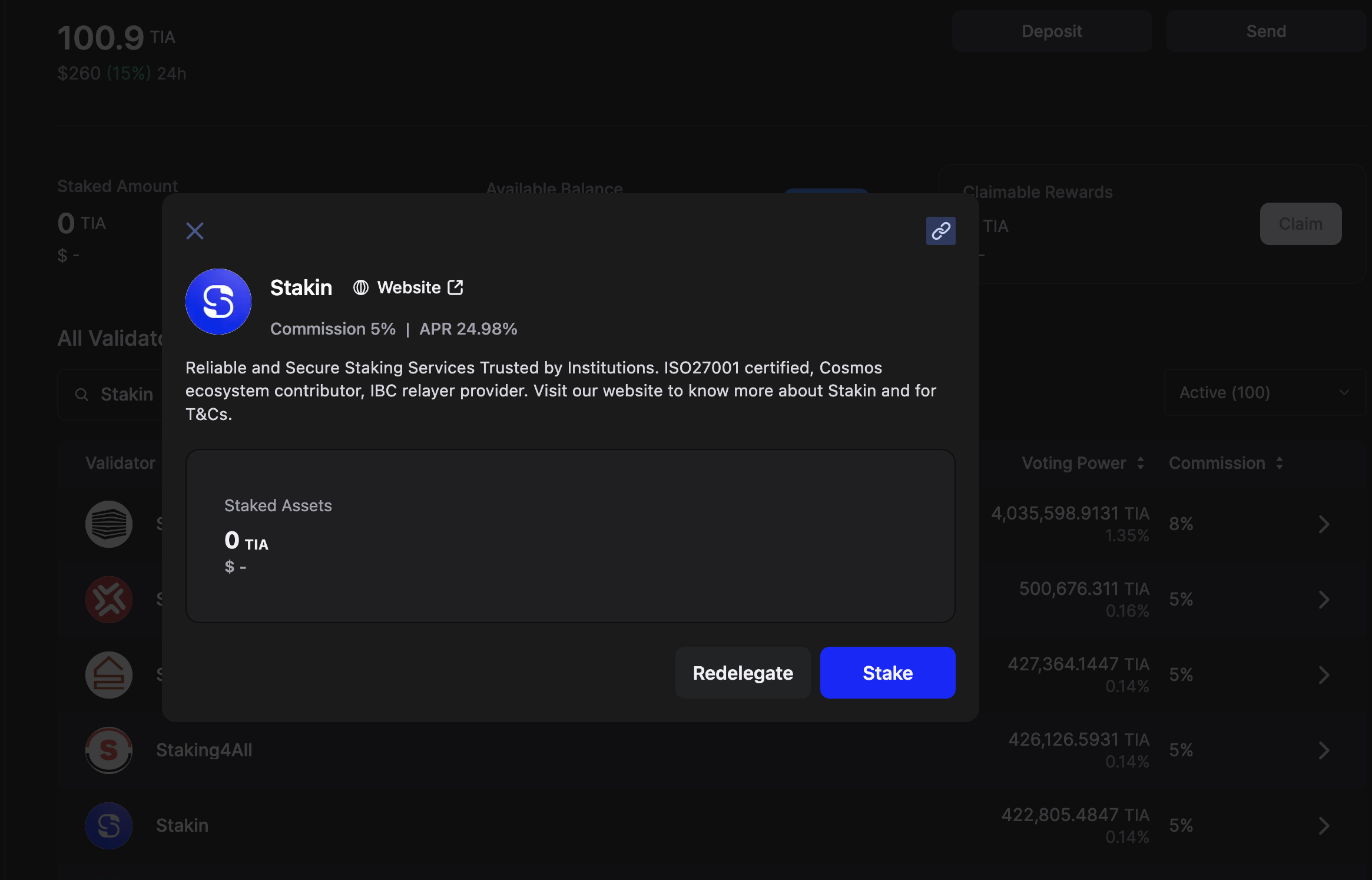
Task: Close the Stakin validator modal
Action: [195, 231]
